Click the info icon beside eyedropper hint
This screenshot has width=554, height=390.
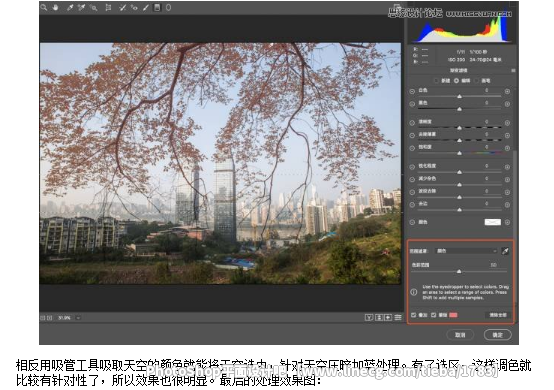(414, 292)
